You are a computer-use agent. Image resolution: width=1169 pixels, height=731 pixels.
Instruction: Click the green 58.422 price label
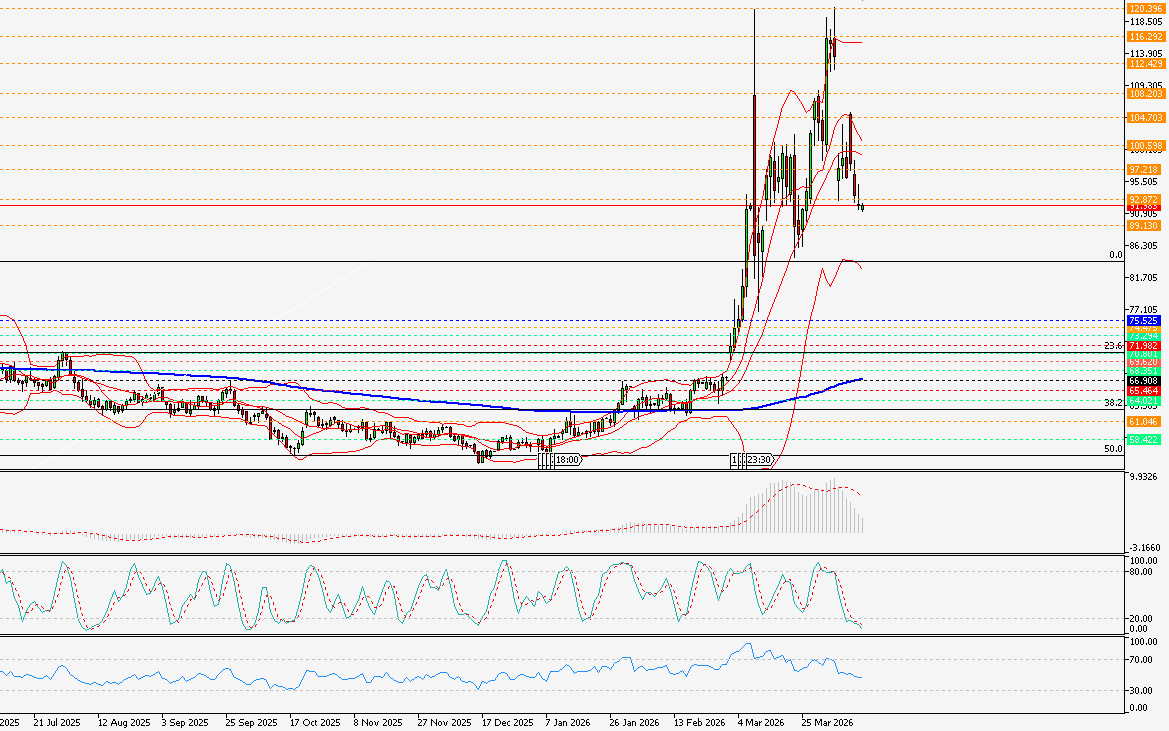pyautogui.click(x=1143, y=439)
